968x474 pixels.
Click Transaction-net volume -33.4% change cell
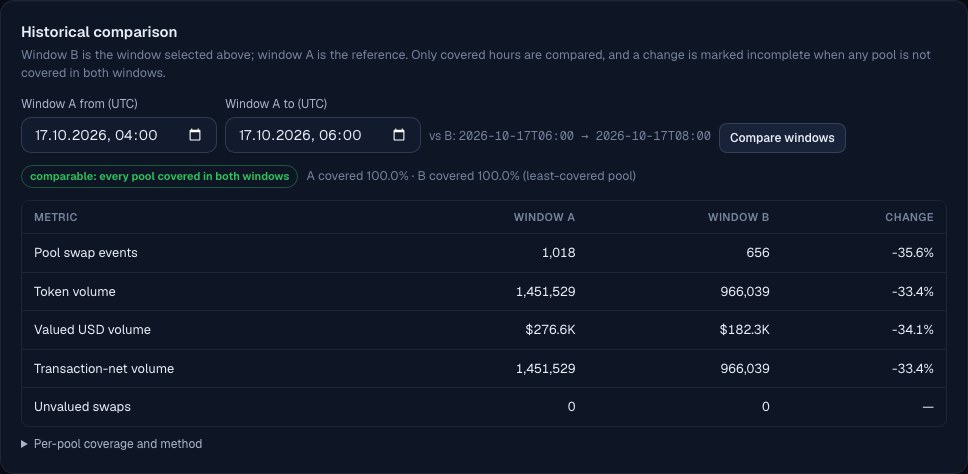[913, 368]
